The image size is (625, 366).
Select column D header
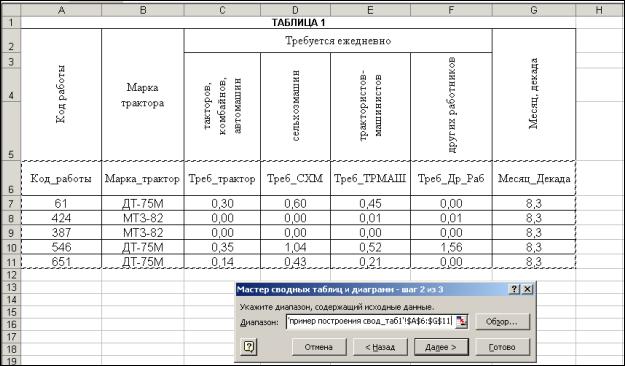[x=295, y=10]
